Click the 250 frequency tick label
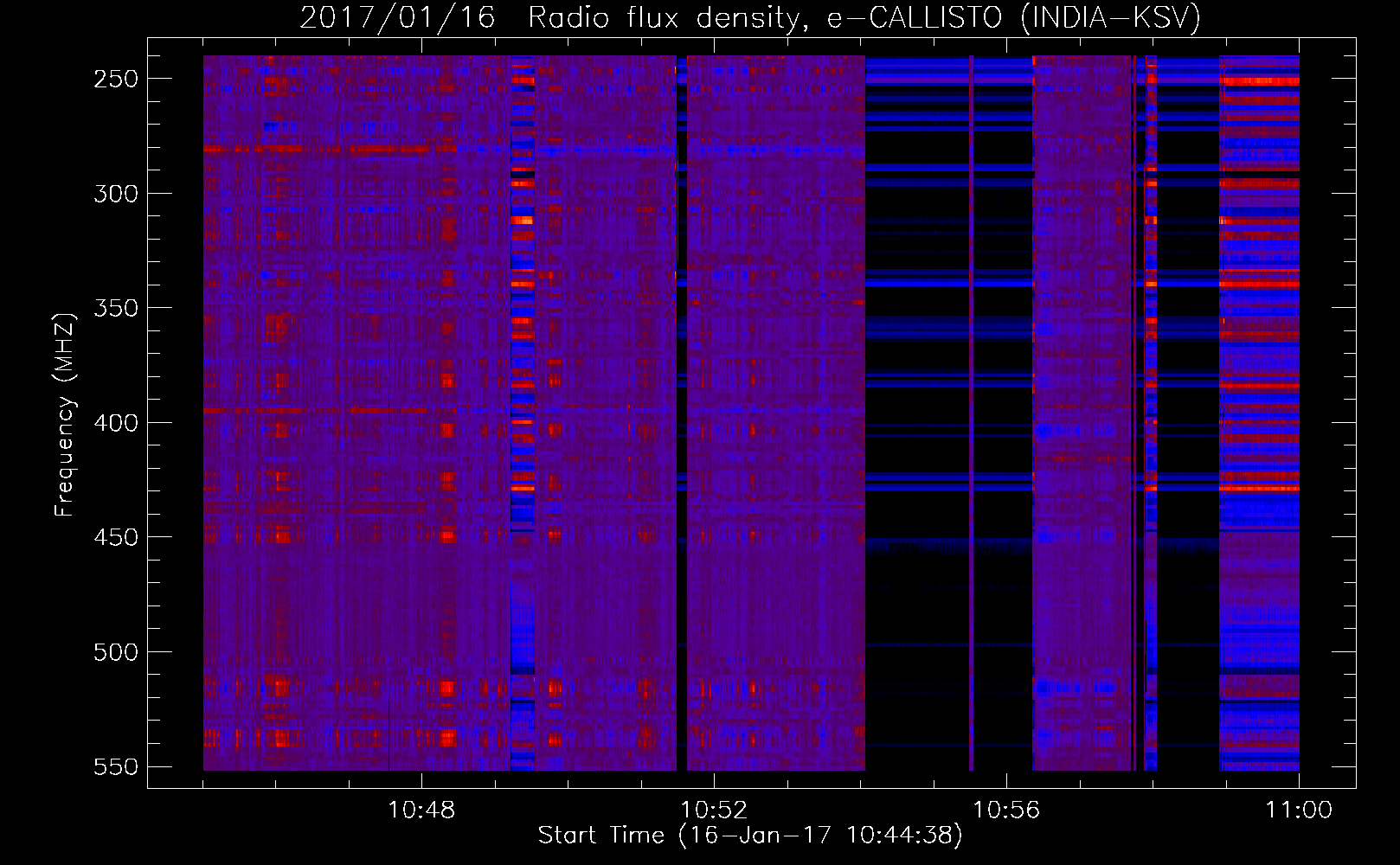1400x865 pixels. (x=116, y=79)
